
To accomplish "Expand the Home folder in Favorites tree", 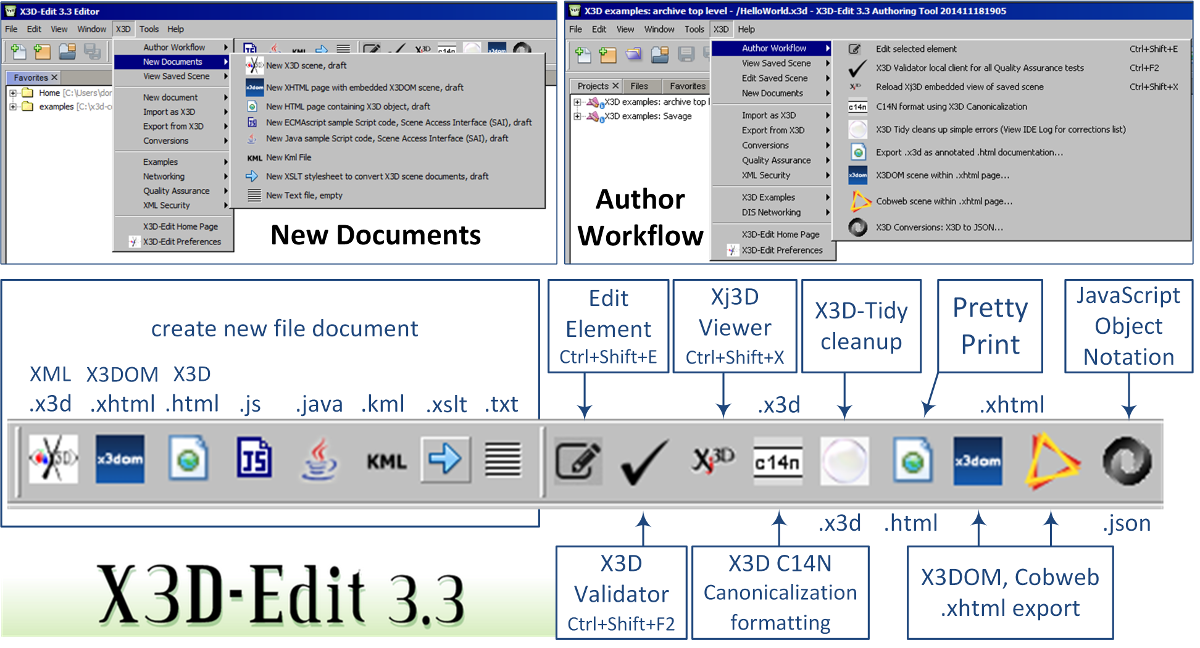I will click(14, 93).
